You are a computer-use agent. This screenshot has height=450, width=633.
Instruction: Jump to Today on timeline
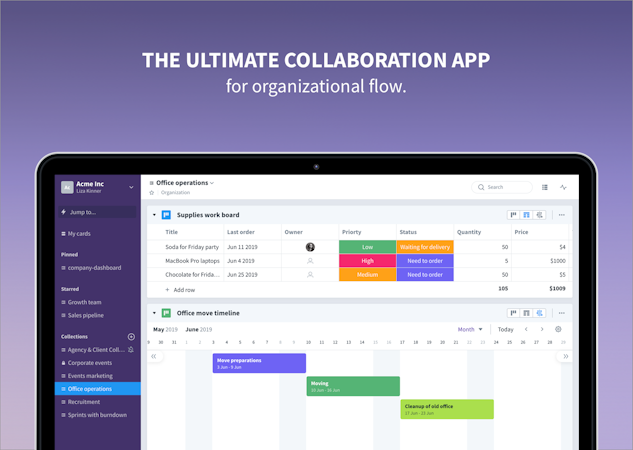[x=505, y=329]
